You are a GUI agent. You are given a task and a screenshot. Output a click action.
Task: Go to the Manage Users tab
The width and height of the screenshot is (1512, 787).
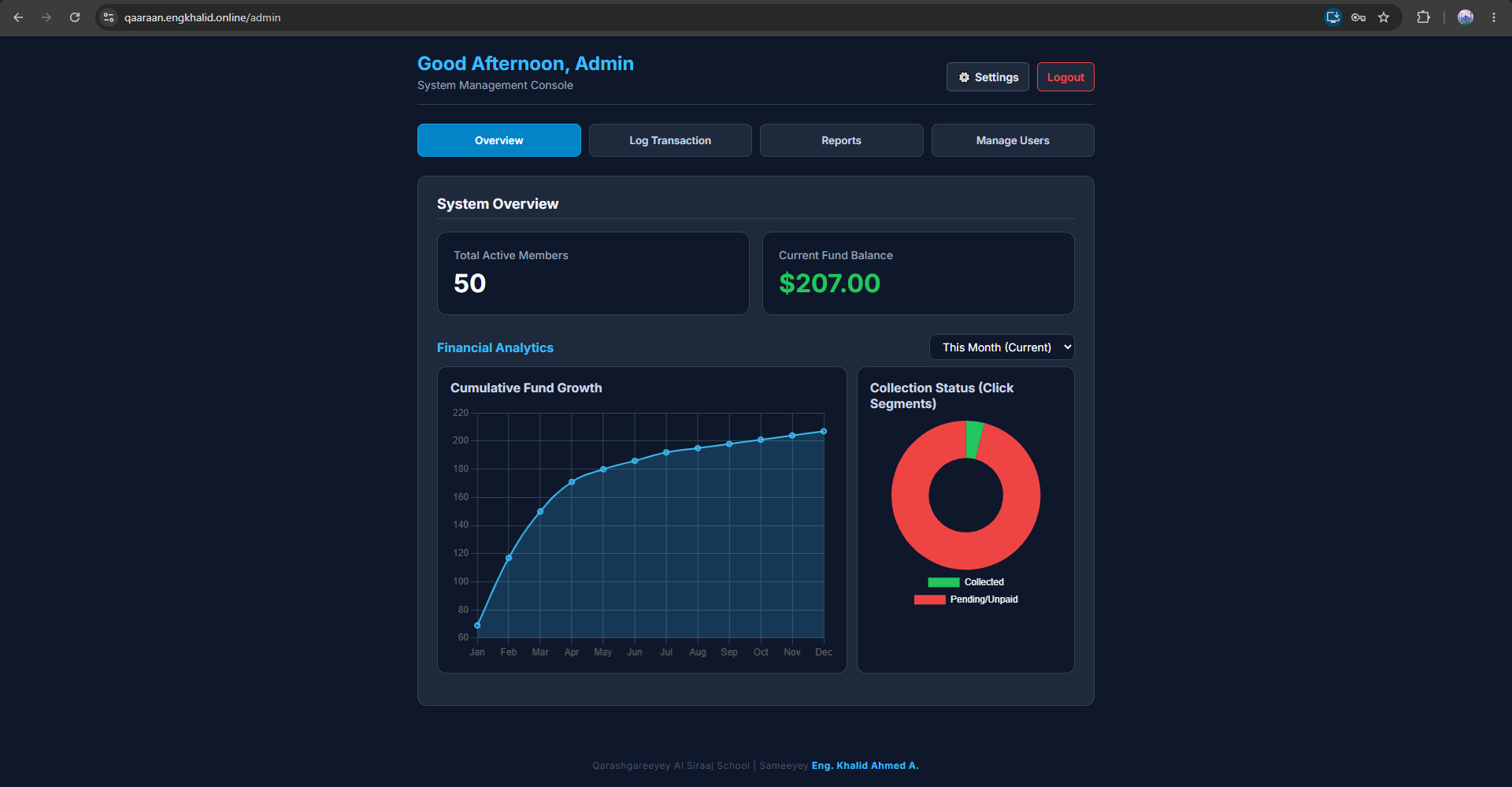coord(1013,140)
